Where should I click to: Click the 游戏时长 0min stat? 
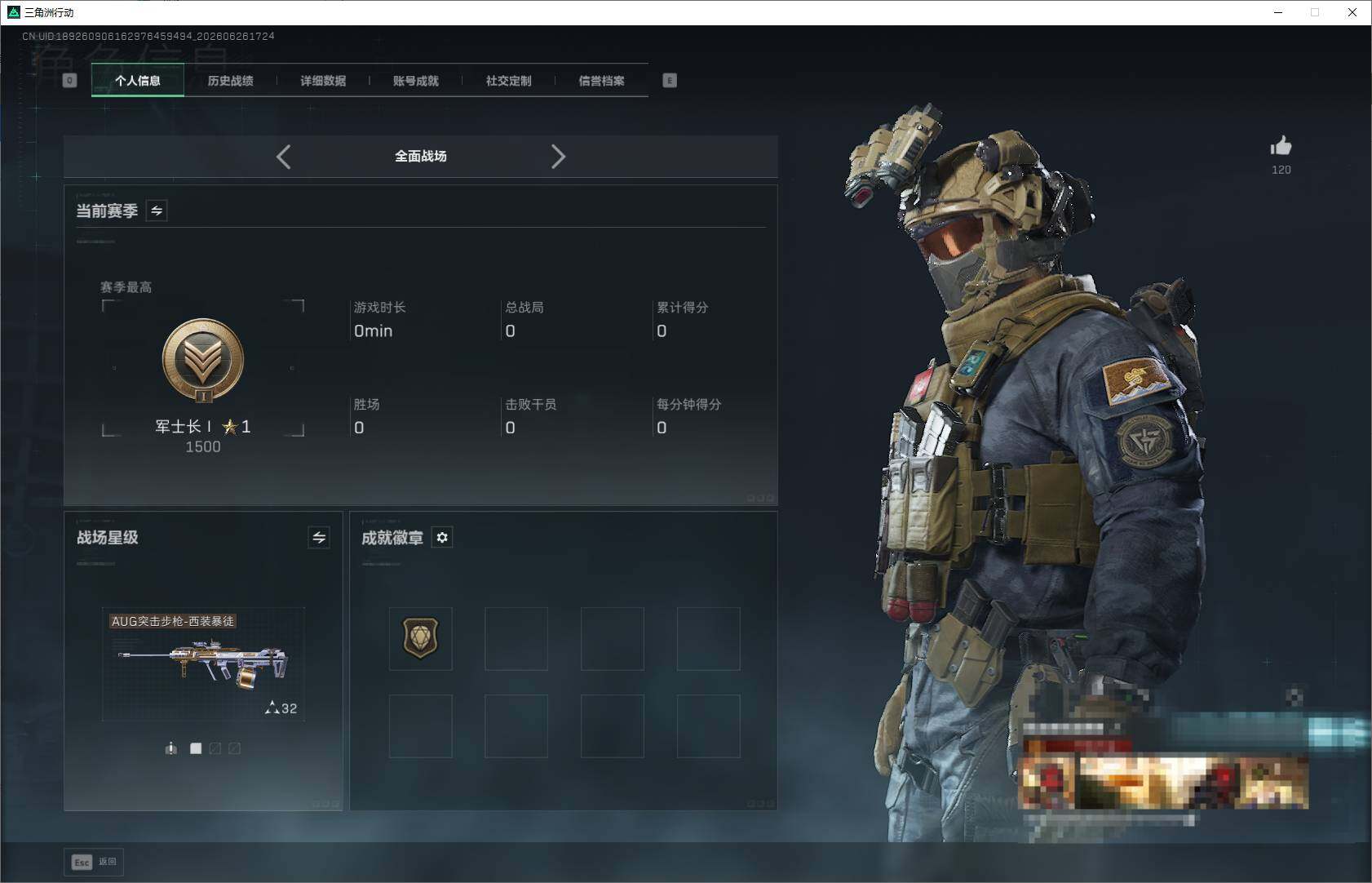coord(379,320)
